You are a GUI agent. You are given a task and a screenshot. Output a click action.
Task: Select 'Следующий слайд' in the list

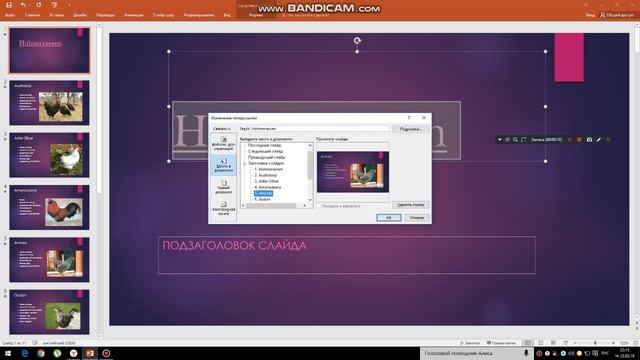(x=265, y=151)
